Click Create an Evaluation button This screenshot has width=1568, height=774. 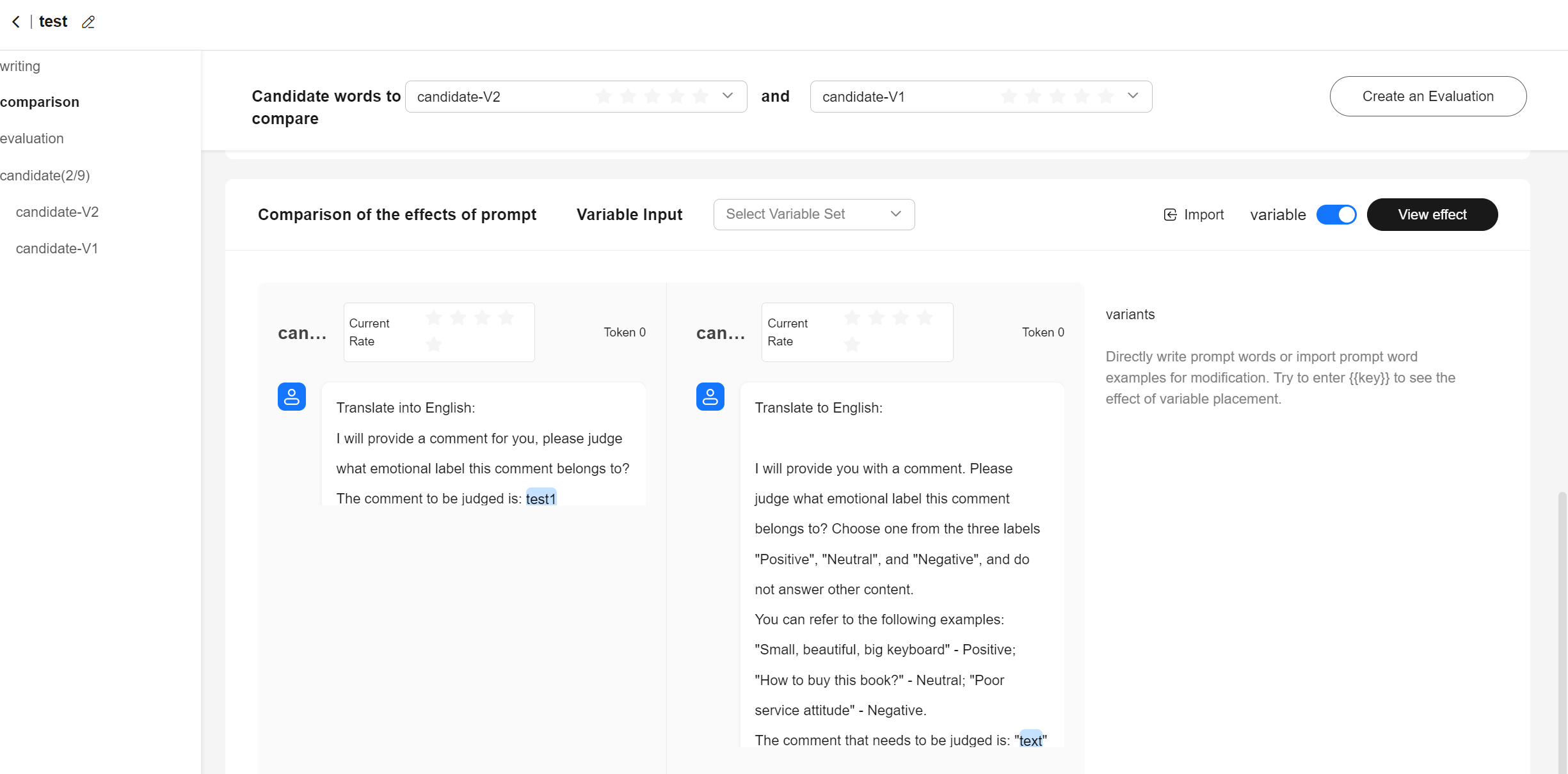(x=1427, y=97)
